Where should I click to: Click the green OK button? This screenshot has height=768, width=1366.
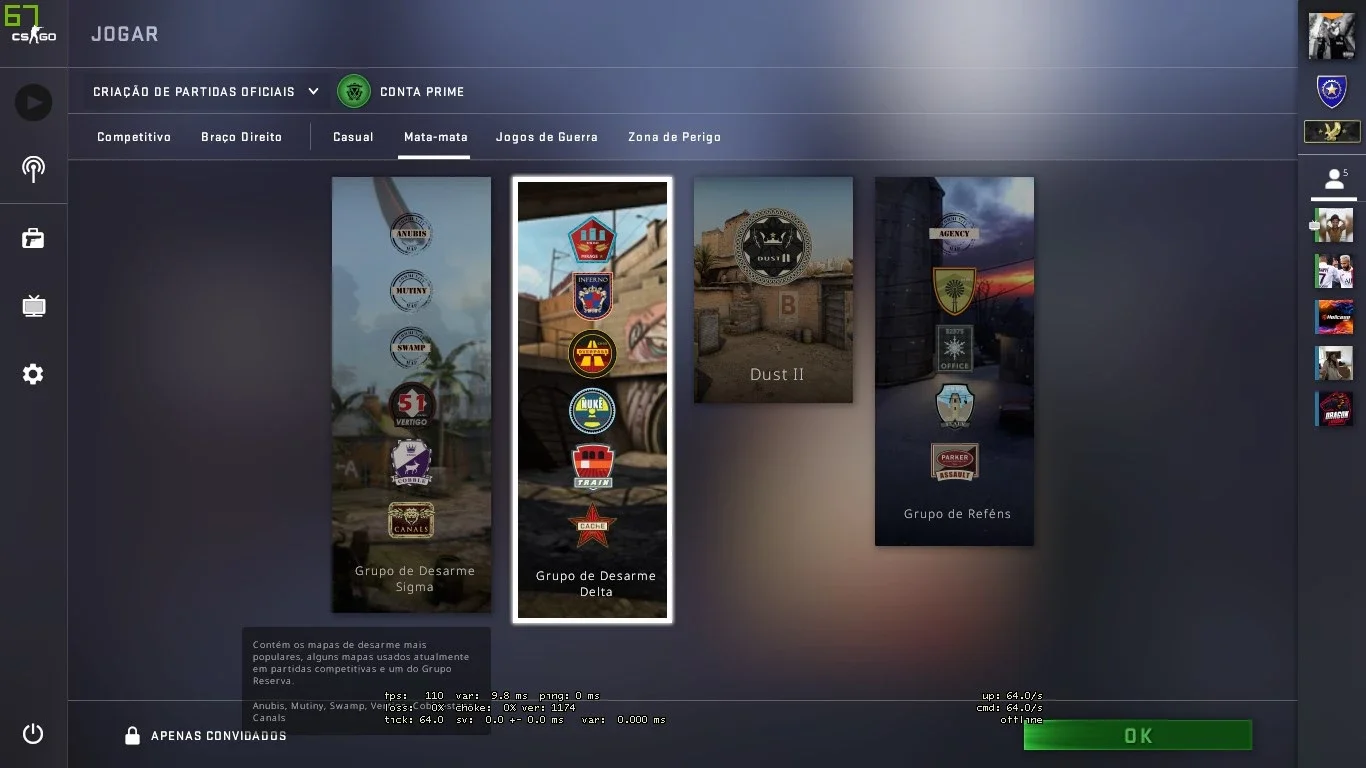(x=1138, y=736)
